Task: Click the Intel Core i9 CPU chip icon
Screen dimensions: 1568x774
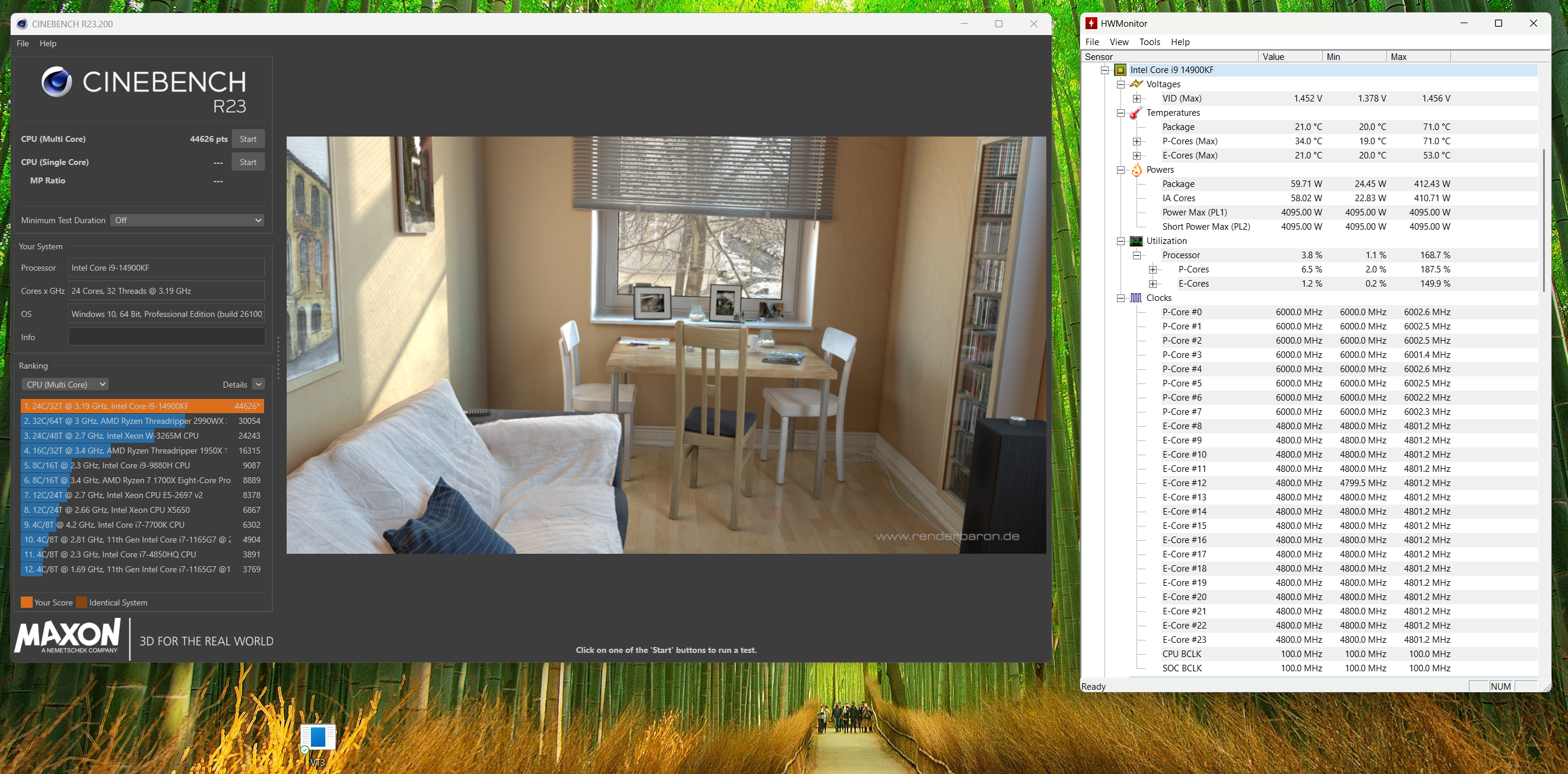Action: point(1120,70)
